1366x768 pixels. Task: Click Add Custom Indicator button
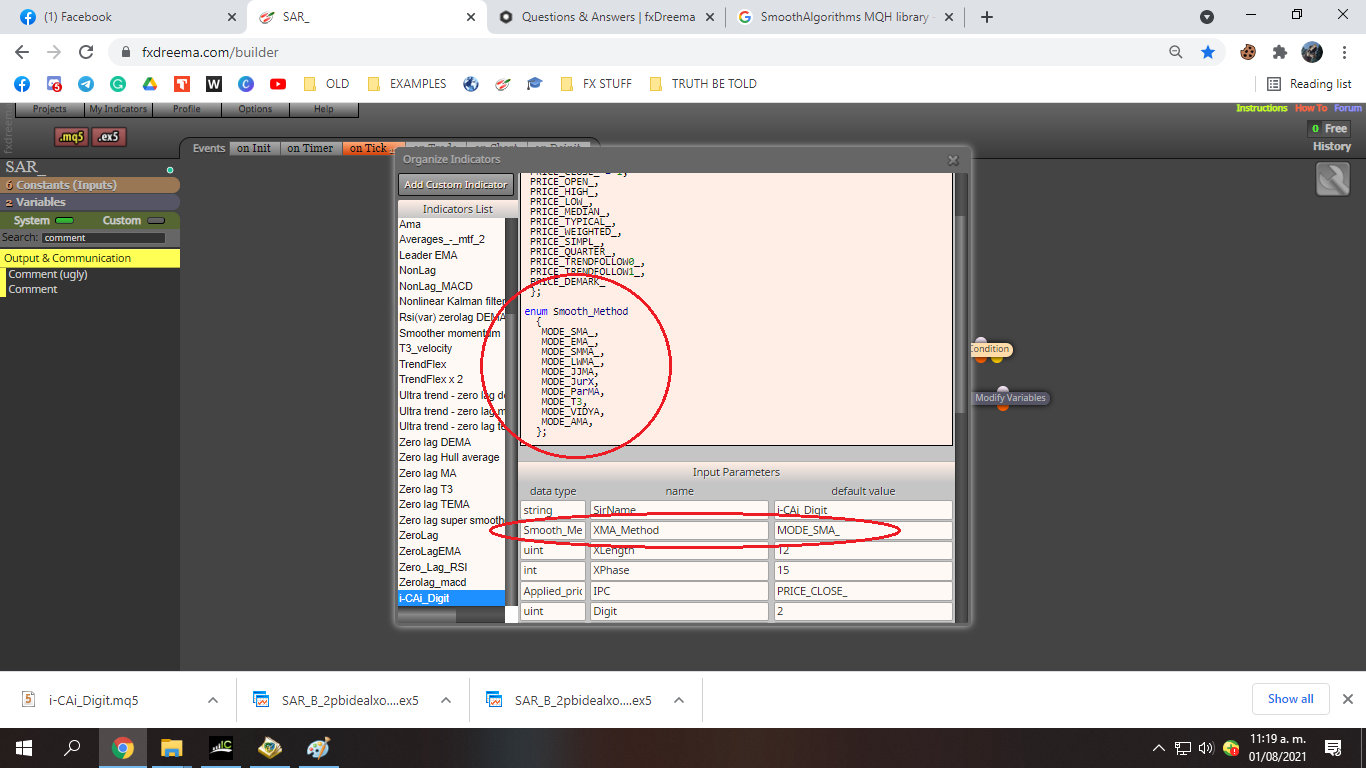[456, 184]
